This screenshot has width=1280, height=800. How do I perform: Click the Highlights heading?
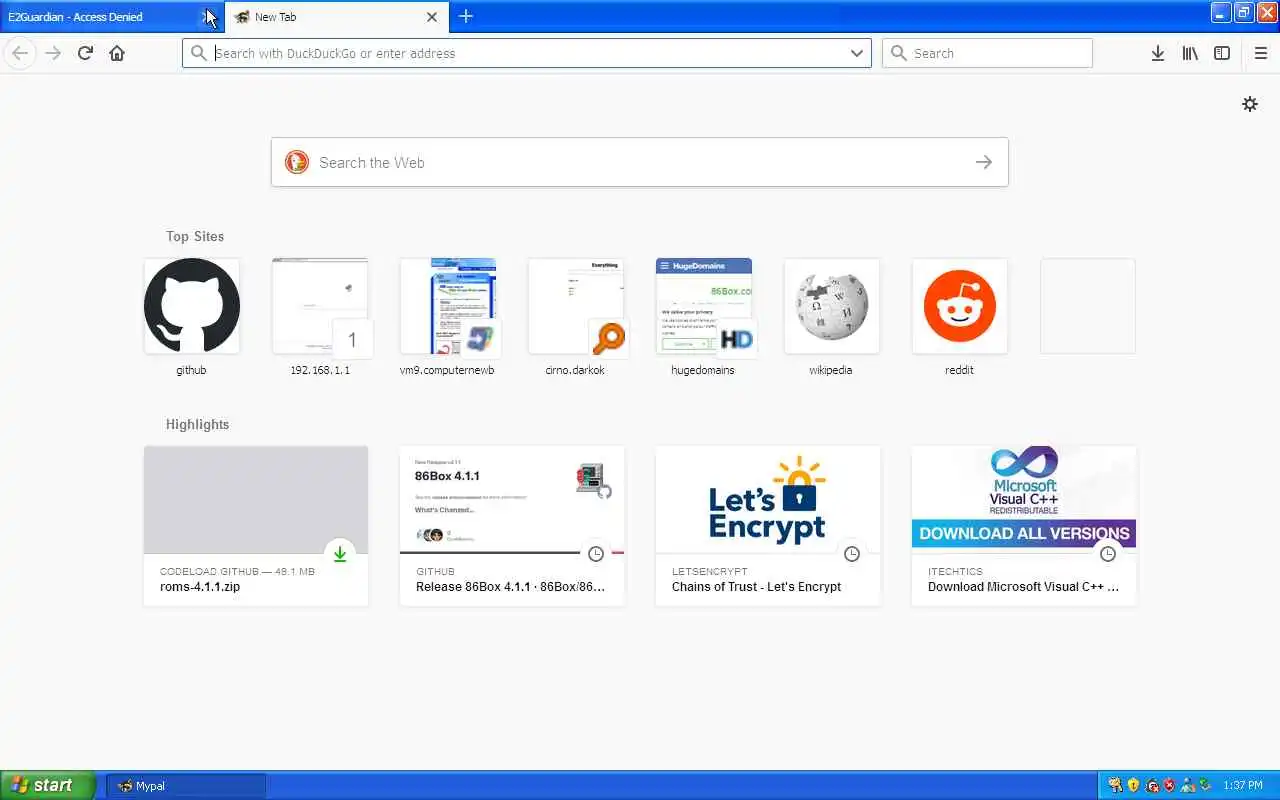pyautogui.click(x=197, y=424)
